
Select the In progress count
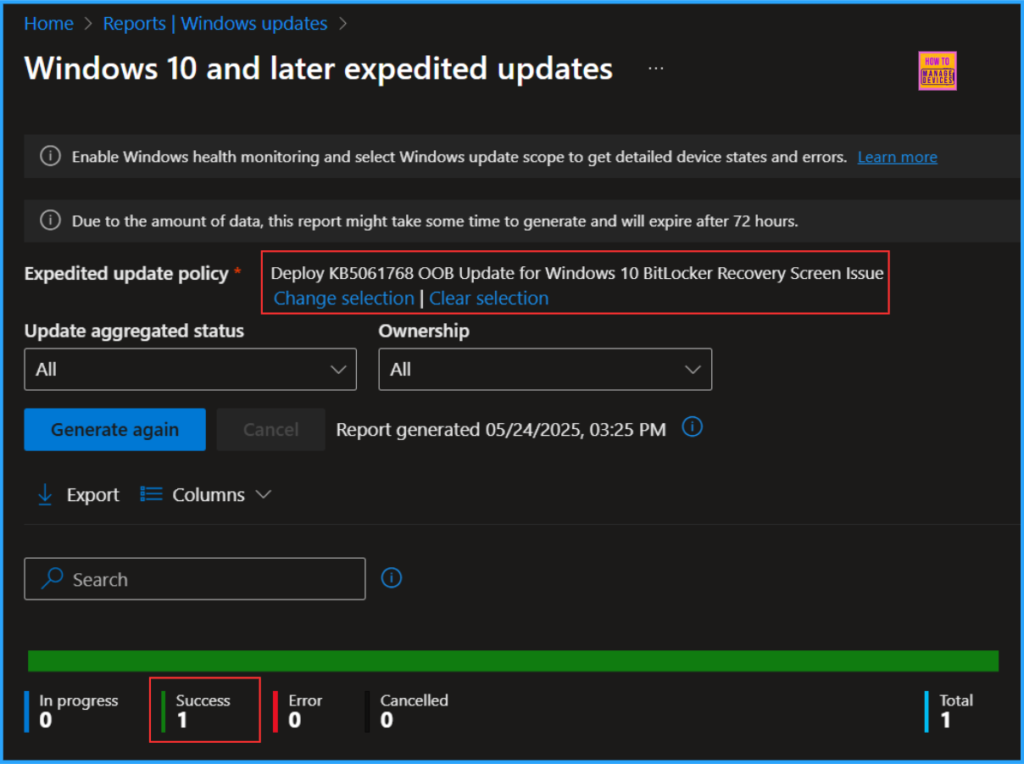tap(45, 720)
